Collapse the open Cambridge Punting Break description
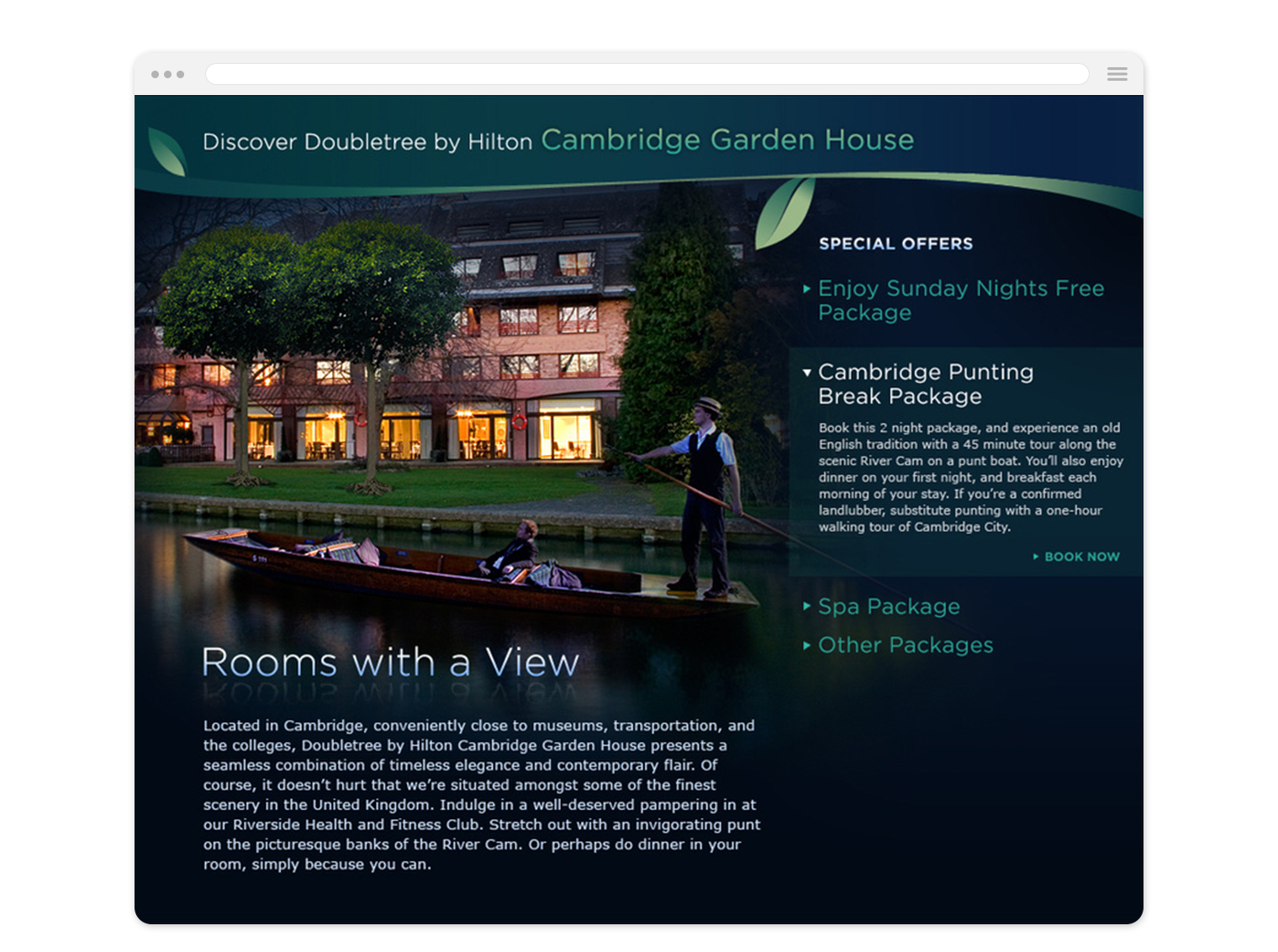This screenshot has height=952, width=1278. coord(807,371)
